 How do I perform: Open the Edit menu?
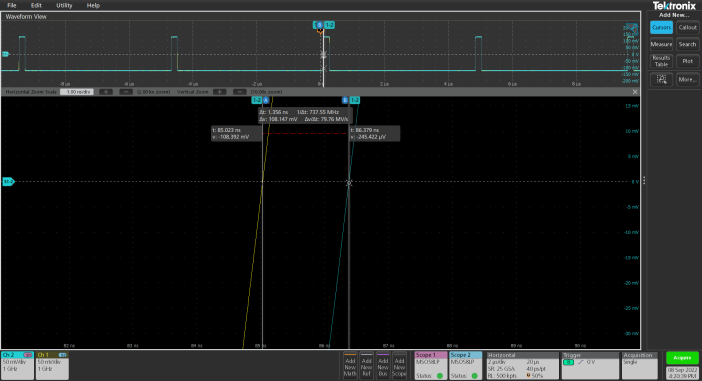click(36, 5)
